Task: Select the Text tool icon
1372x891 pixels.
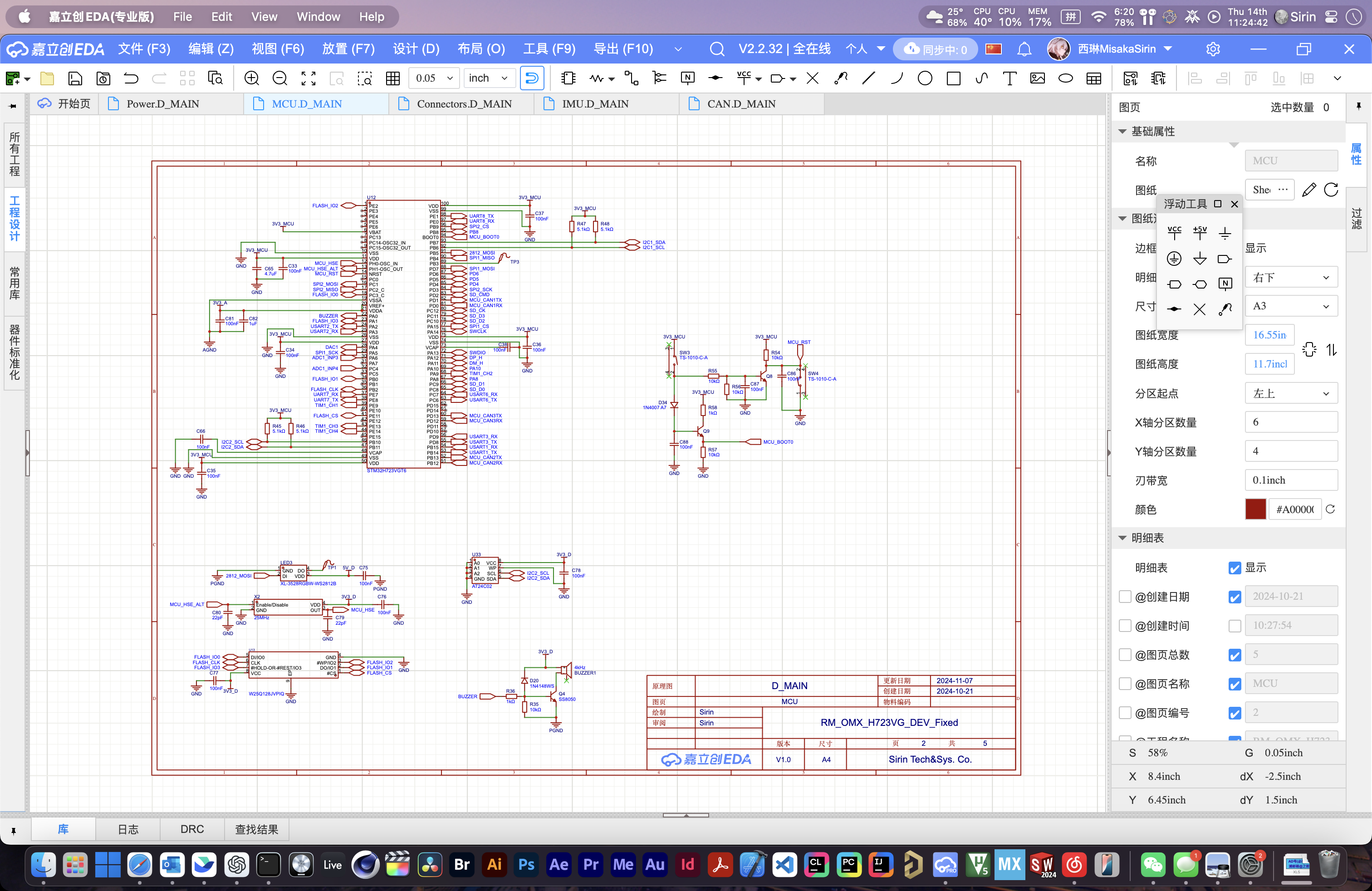Action: (1009, 78)
